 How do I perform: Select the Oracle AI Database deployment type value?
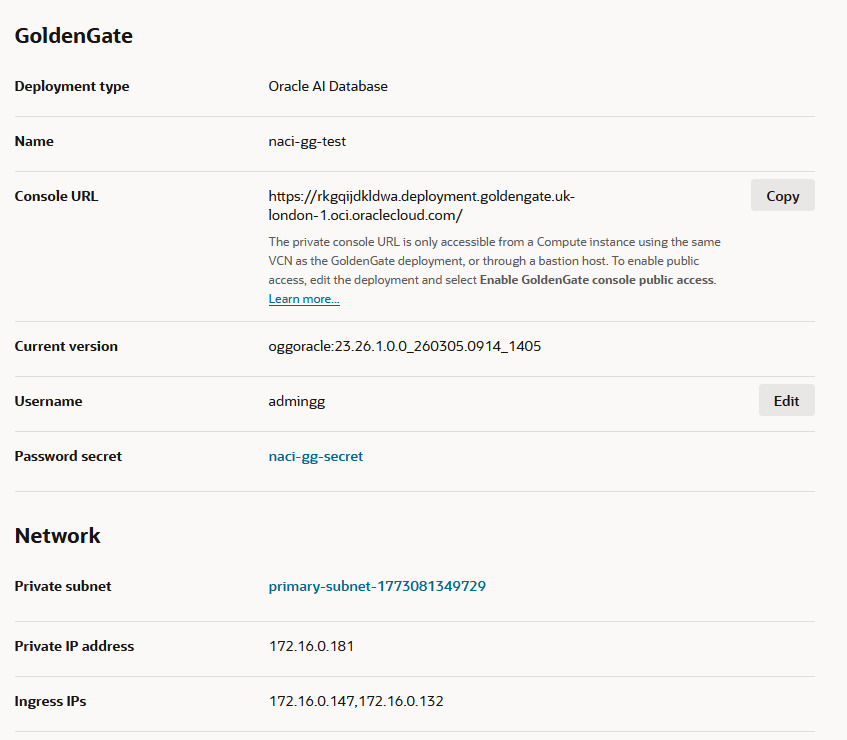tap(328, 86)
